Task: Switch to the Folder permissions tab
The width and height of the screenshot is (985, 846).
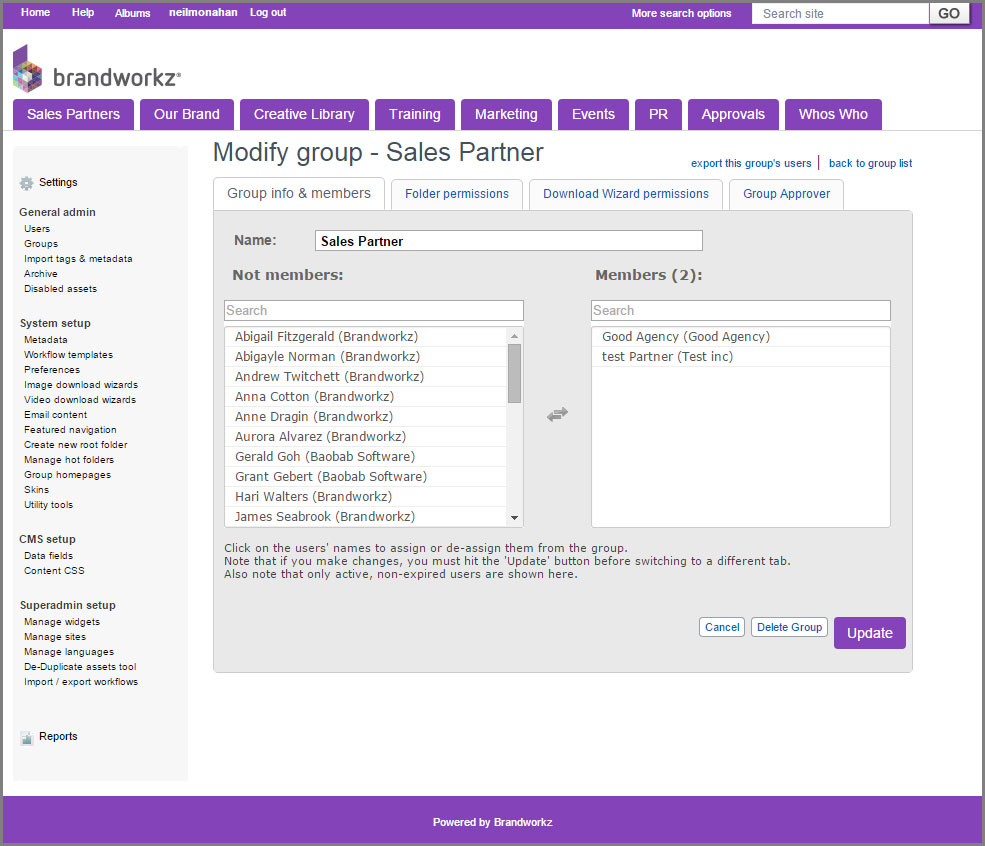Action: (457, 194)
